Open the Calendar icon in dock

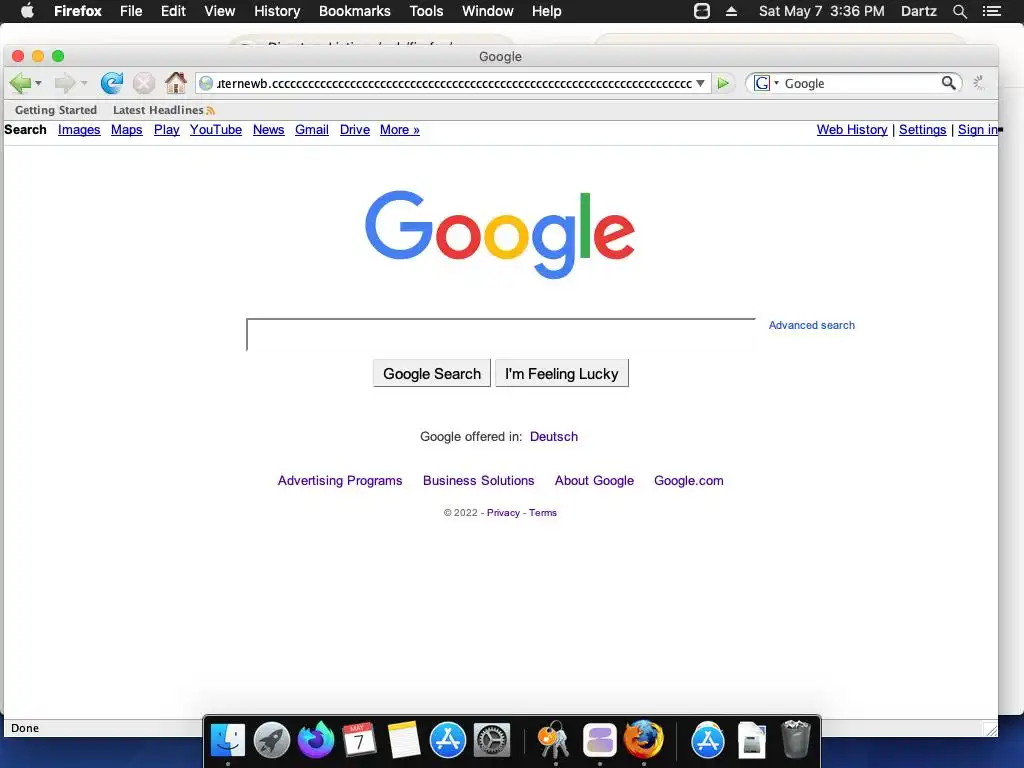pyautogui.click(x=359, y=741)
